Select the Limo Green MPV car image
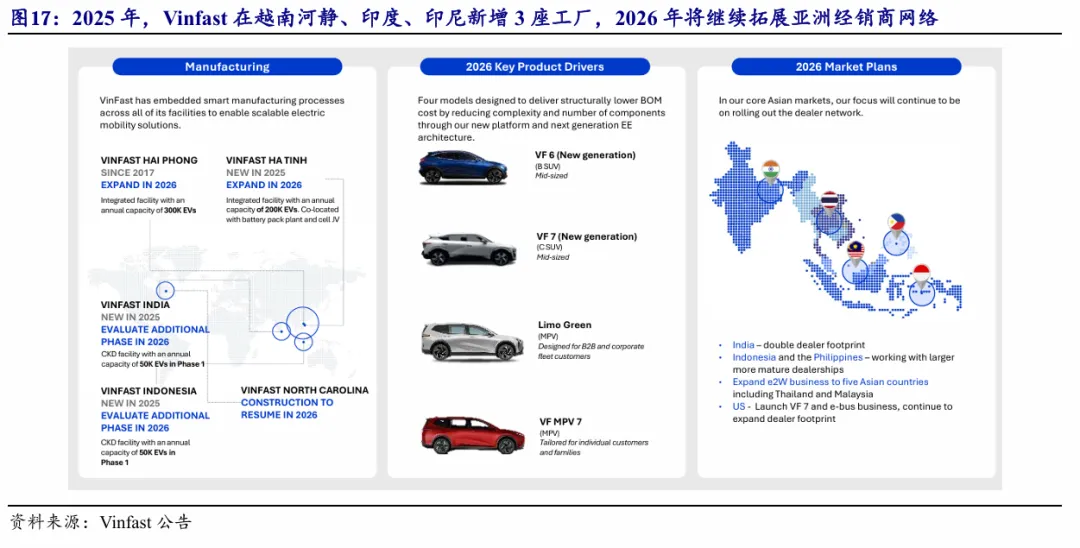This screenshot has width=1080, height=548. pyautogui.click(x=472, y=342)
